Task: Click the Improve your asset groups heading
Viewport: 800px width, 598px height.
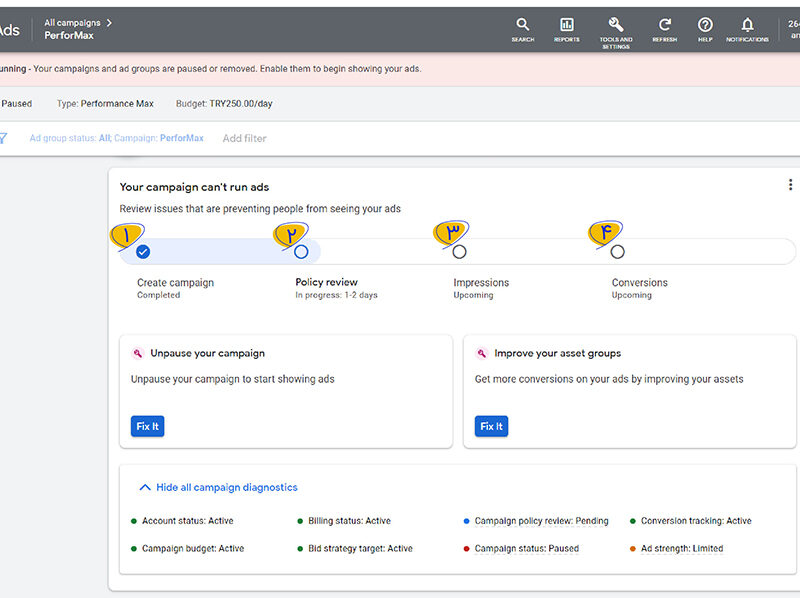Action: pos(558,353)
